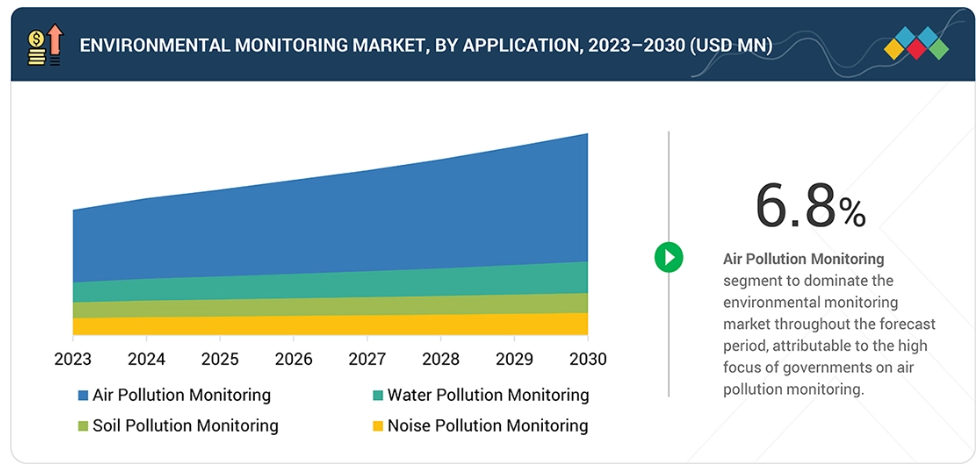Toggle Noise Pollution Monitoring legend label
978x467 pixels.
coord(487,426)
